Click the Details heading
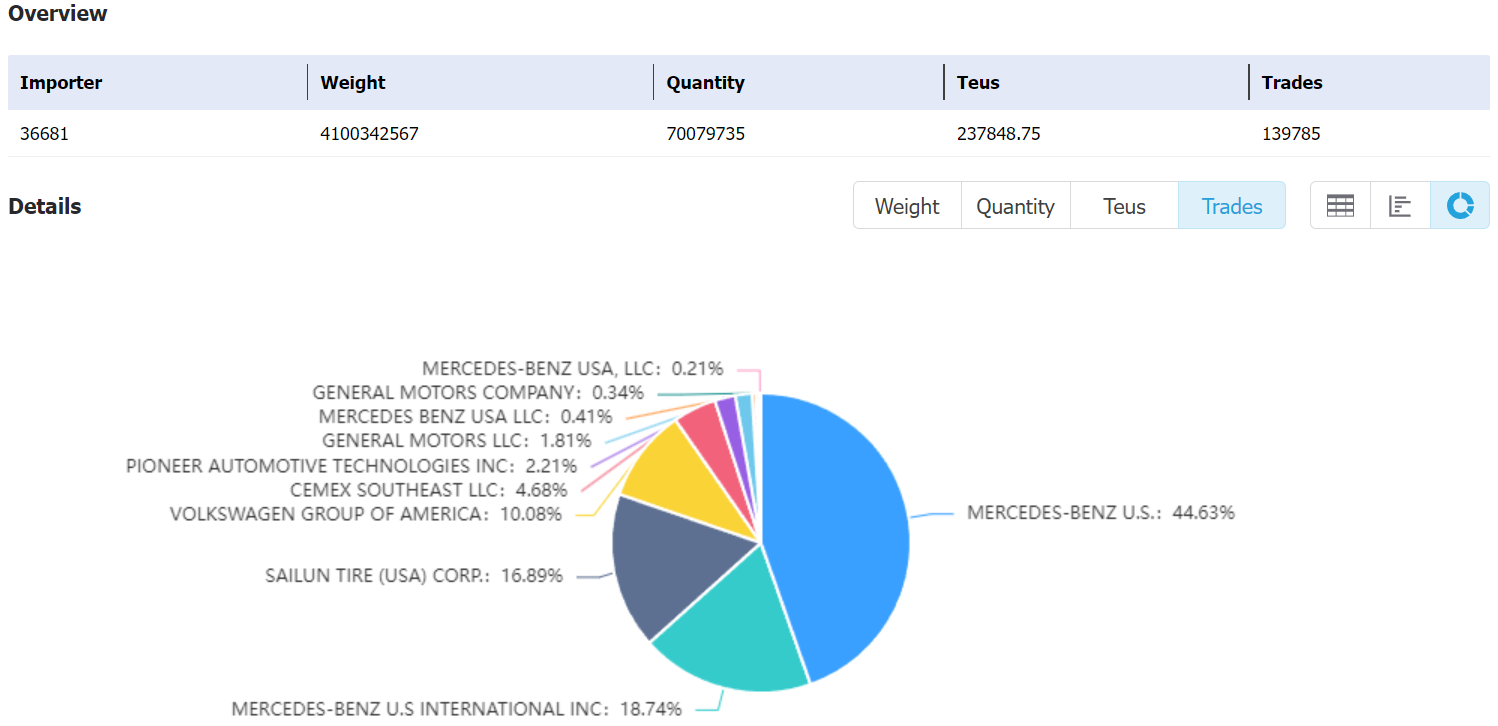1498x726 pixels. [45, 206]
